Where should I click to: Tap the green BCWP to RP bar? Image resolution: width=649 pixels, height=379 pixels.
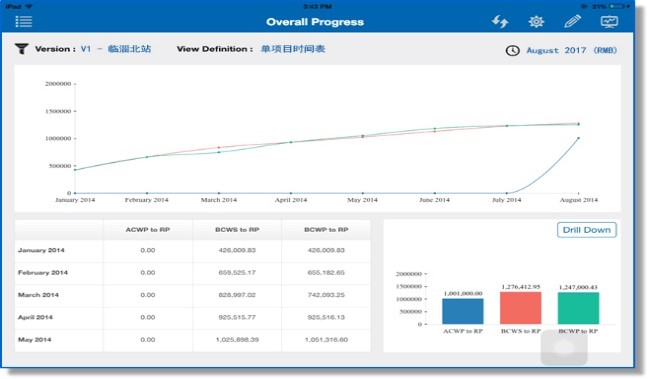tap(578, 308)
